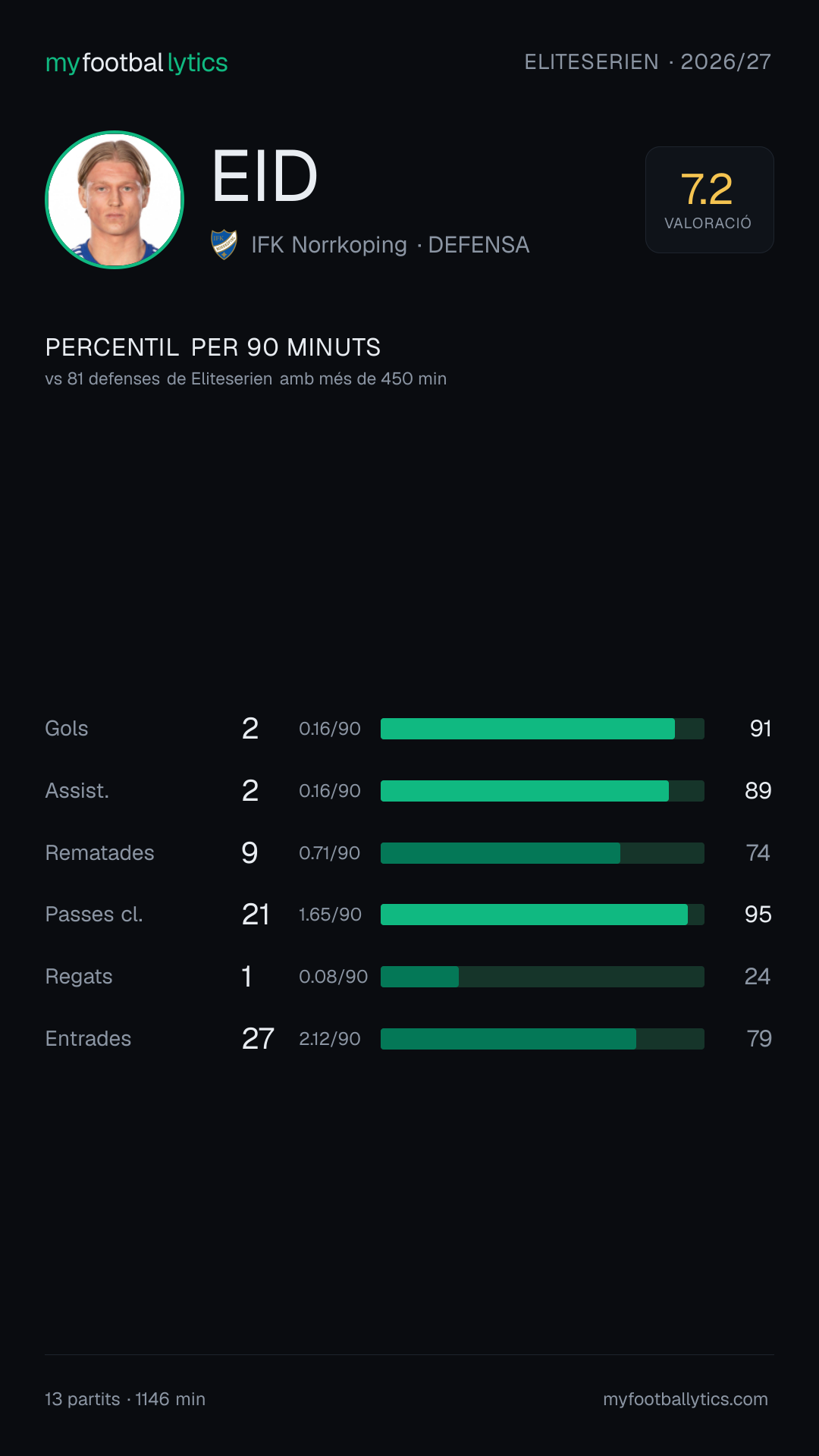Screen dimensions: 819x1456
Task: Select the 13 partits 1146 min footer text
Action: coord(125,1399)
